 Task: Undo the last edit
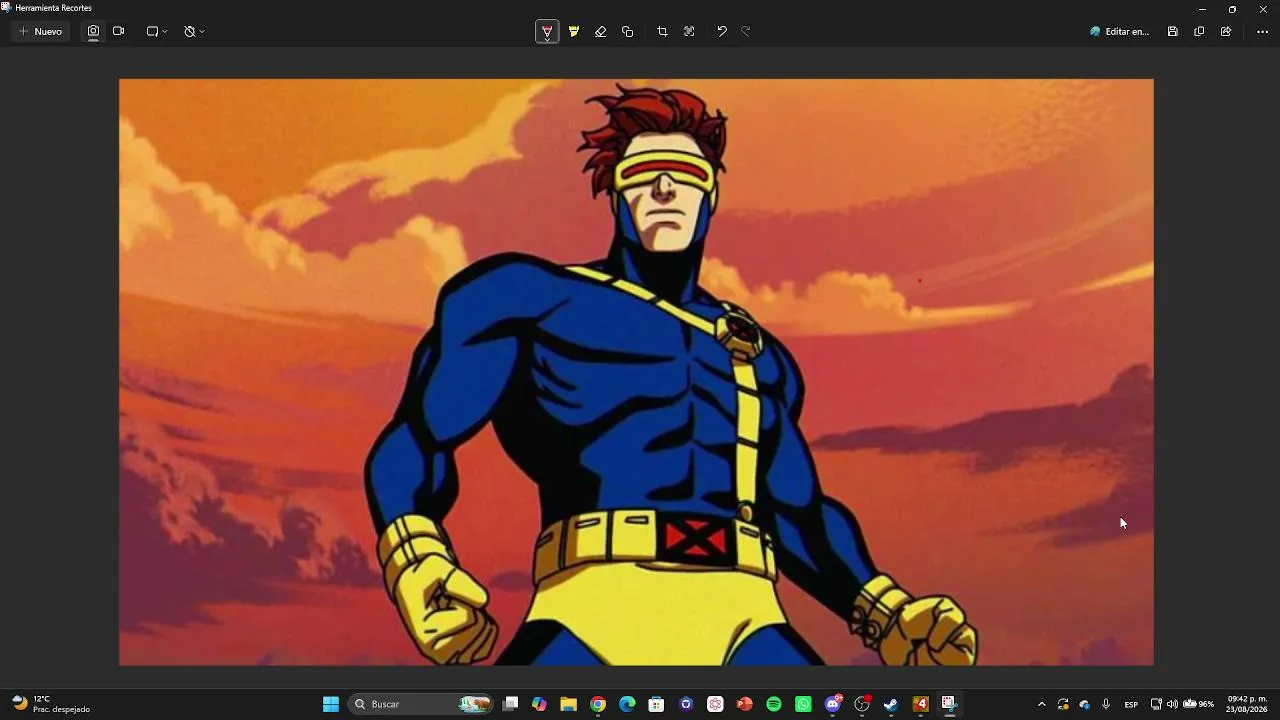click(x=722, y=31)
